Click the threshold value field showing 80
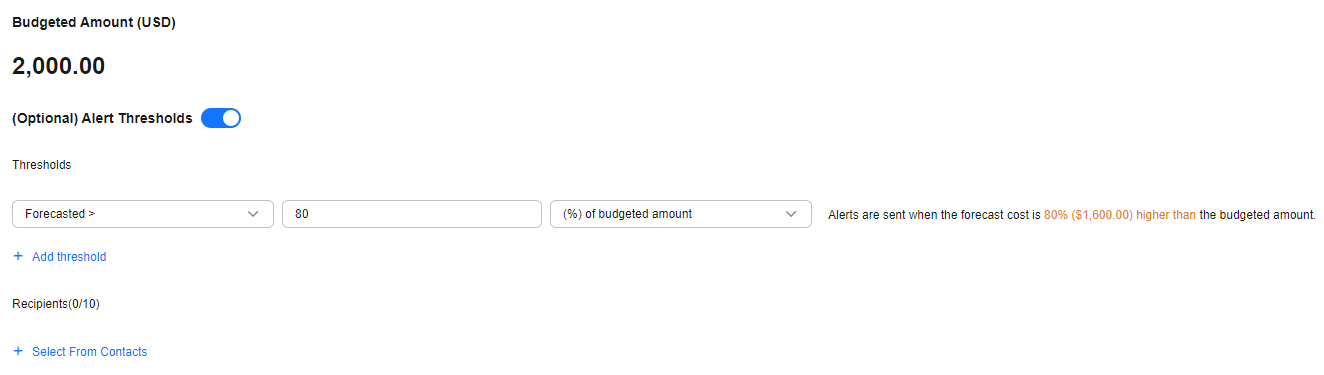 412,214
